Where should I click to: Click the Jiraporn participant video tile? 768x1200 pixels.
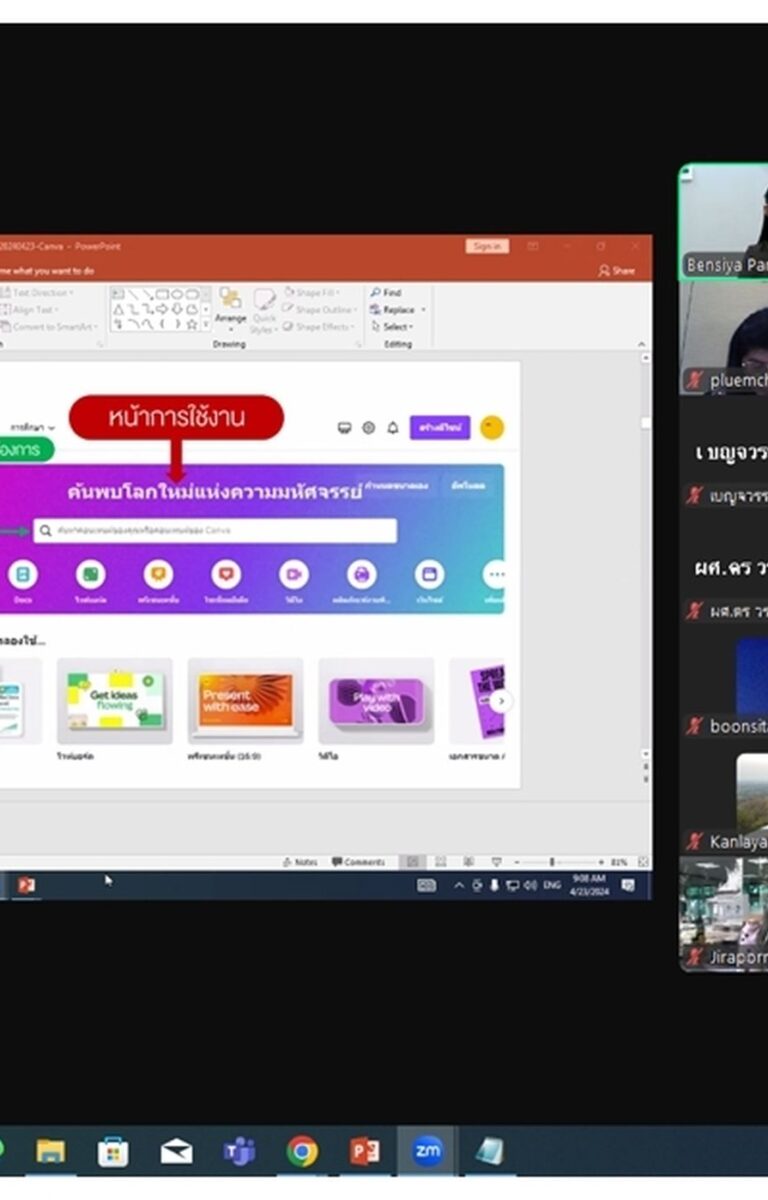(724, 914)
